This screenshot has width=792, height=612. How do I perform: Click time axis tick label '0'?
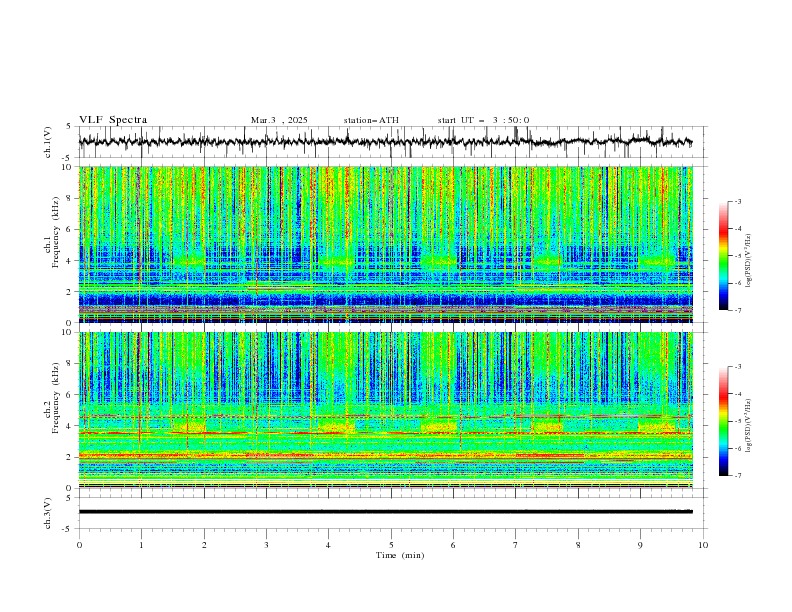click(x=79, y=545)
